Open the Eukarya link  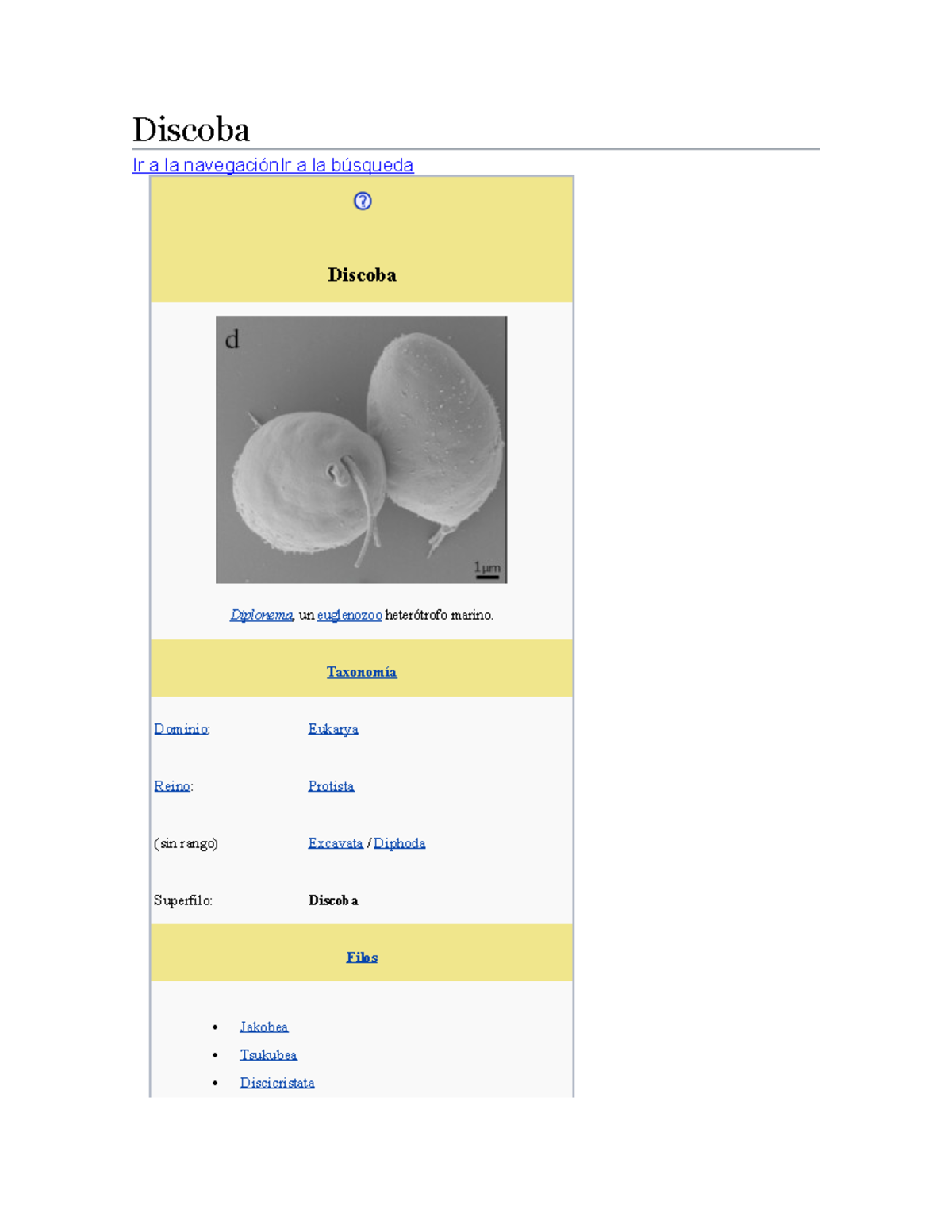333,729
